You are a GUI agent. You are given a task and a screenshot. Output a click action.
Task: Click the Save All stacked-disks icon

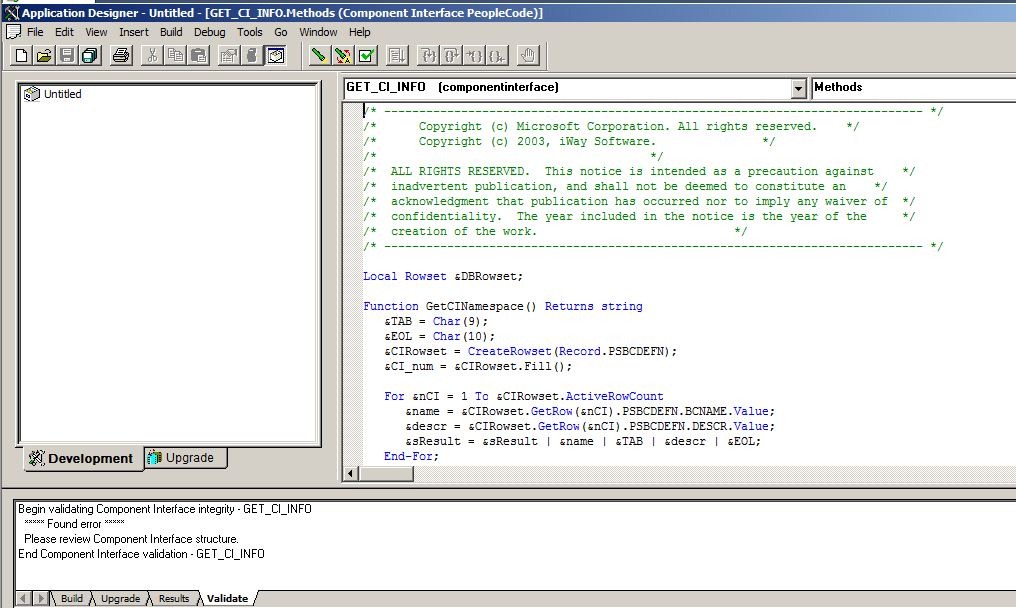(x=90, y=56)
